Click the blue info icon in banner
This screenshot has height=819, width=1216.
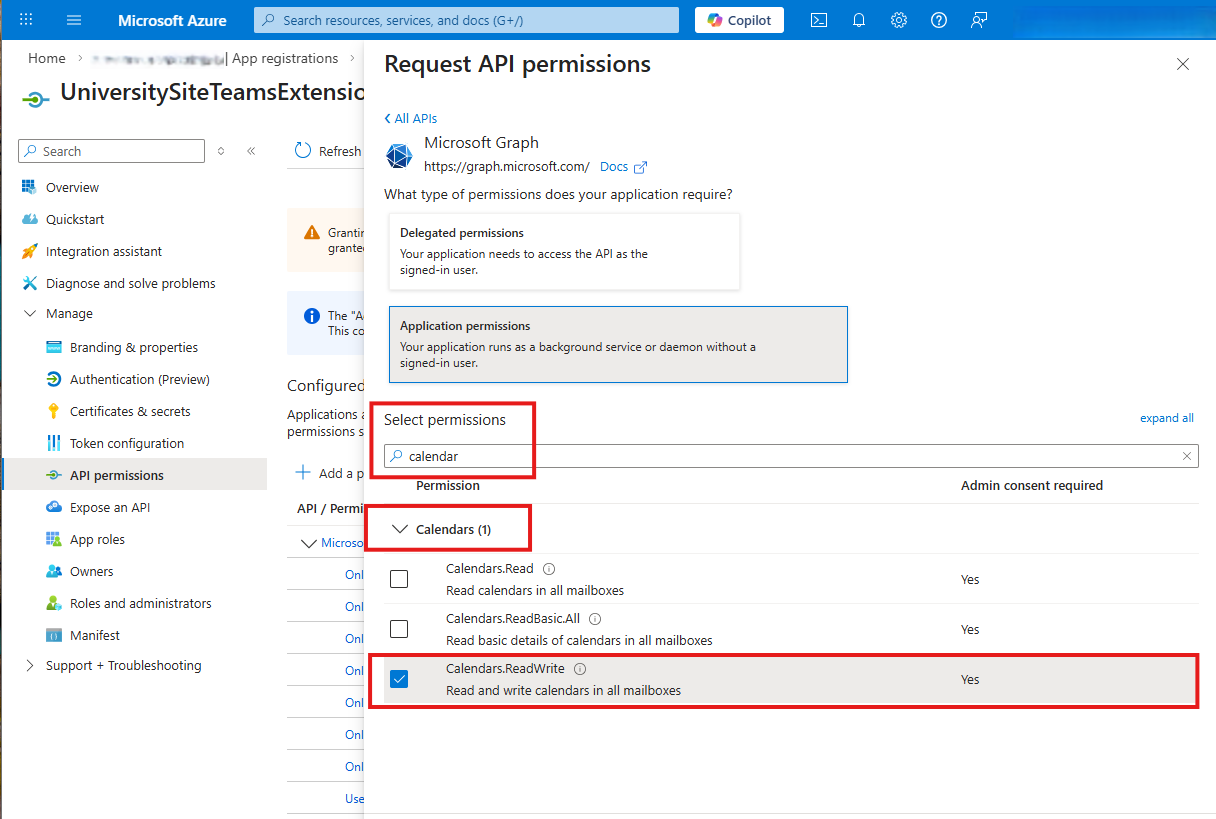tap(312, 316)
